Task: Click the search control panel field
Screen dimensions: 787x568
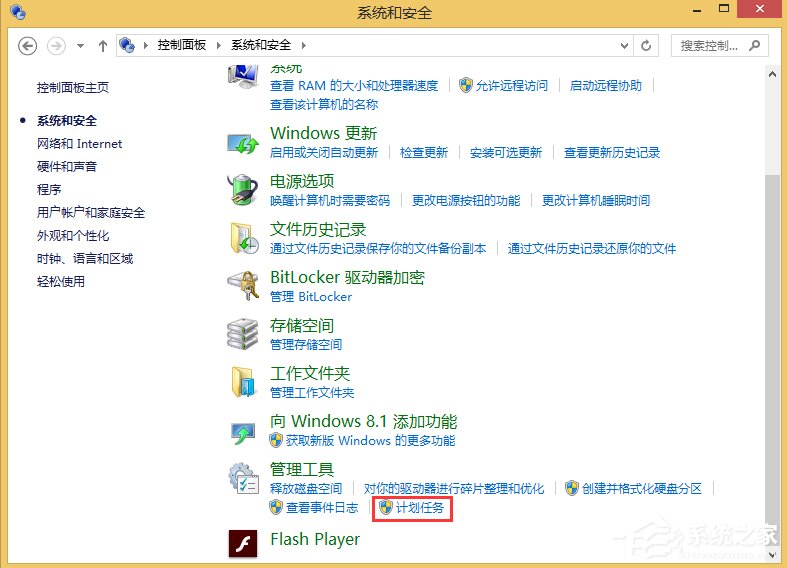Action: click(x=710, y=46)
